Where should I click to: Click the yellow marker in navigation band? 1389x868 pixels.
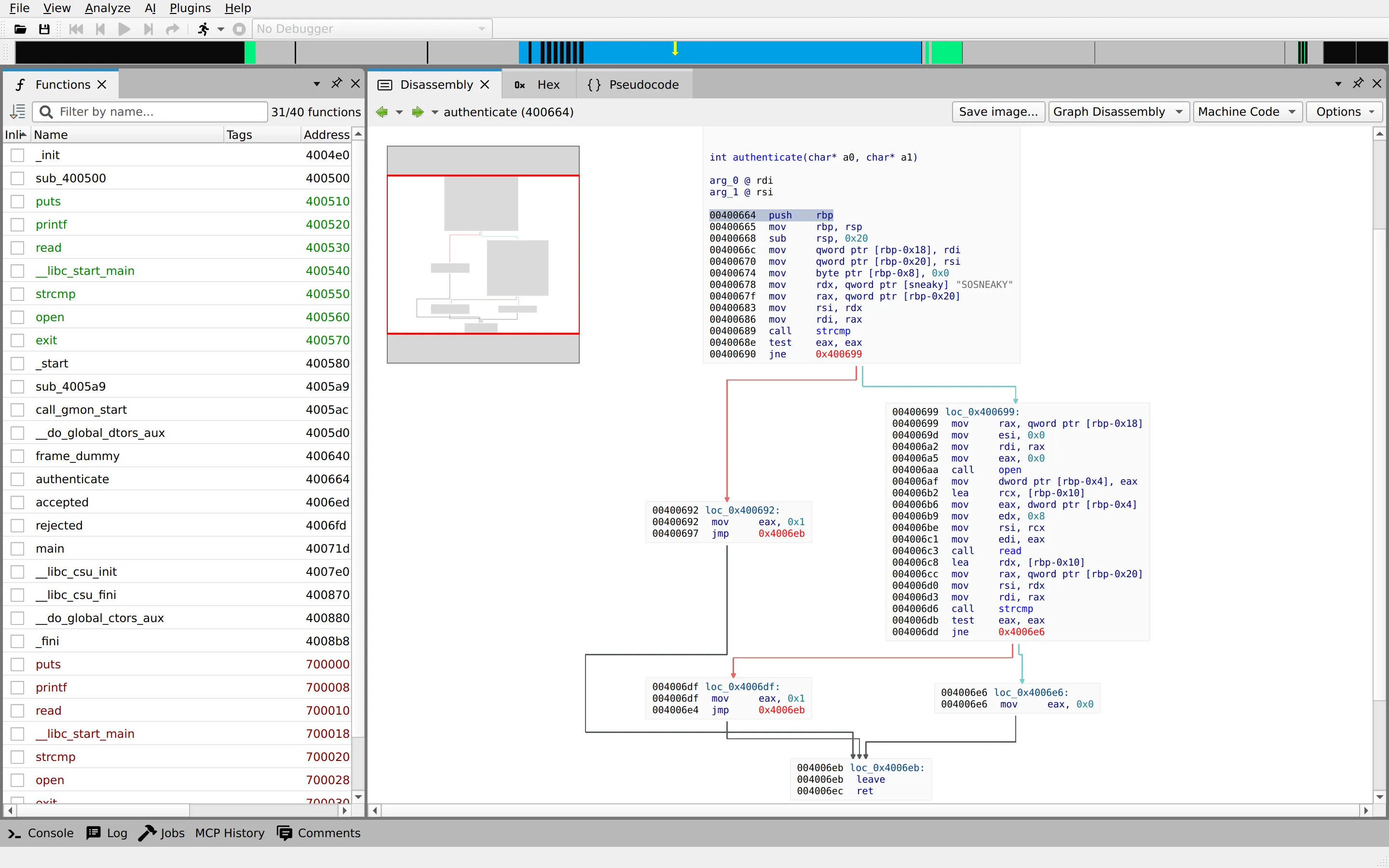tap(675, 49)
